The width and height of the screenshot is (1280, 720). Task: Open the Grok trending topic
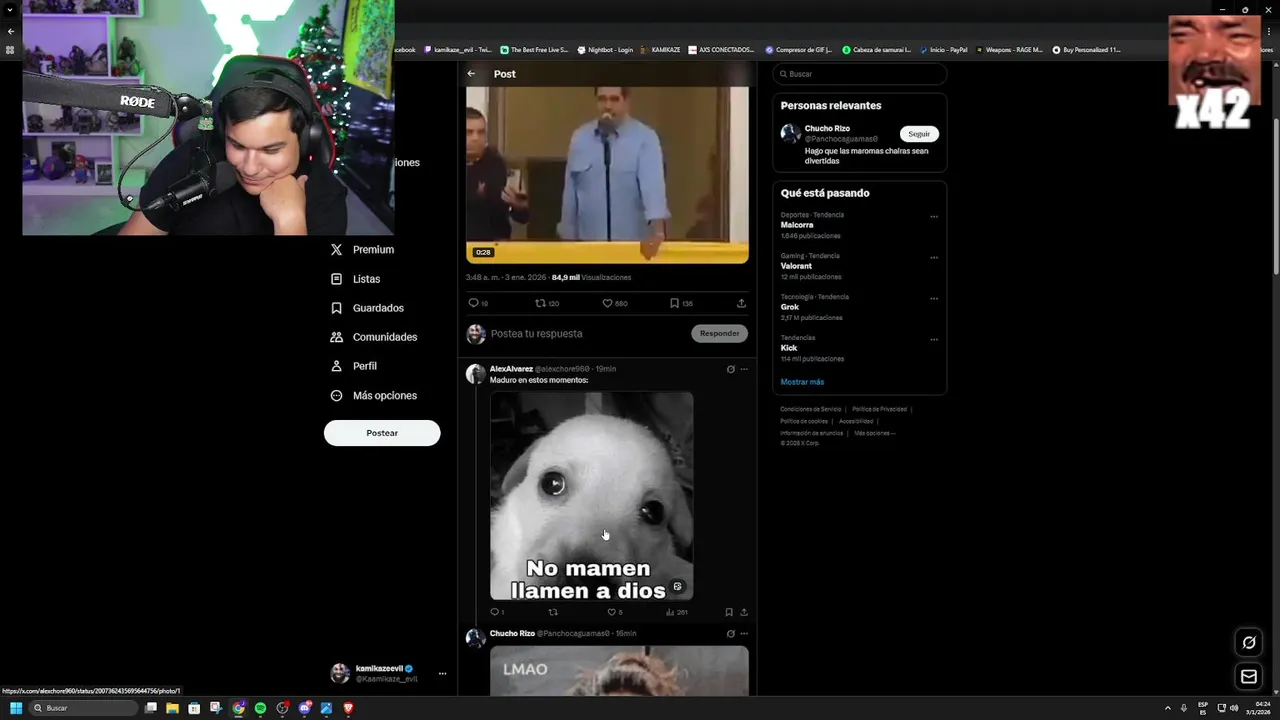click(790, 307)
